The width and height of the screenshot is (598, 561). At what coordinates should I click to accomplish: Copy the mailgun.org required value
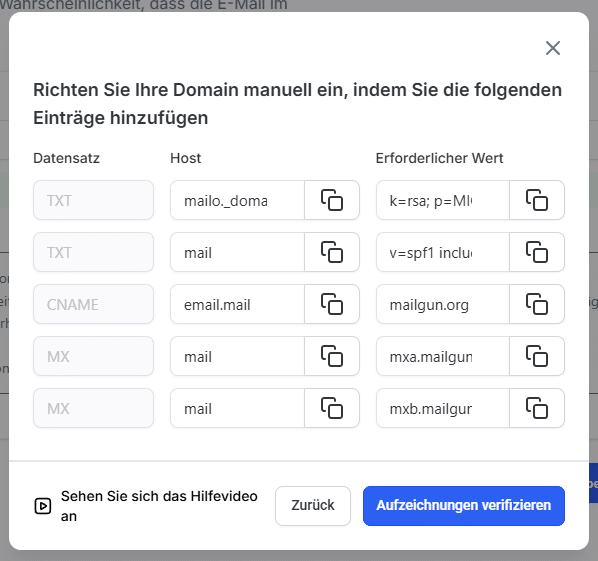pos(537,304)
